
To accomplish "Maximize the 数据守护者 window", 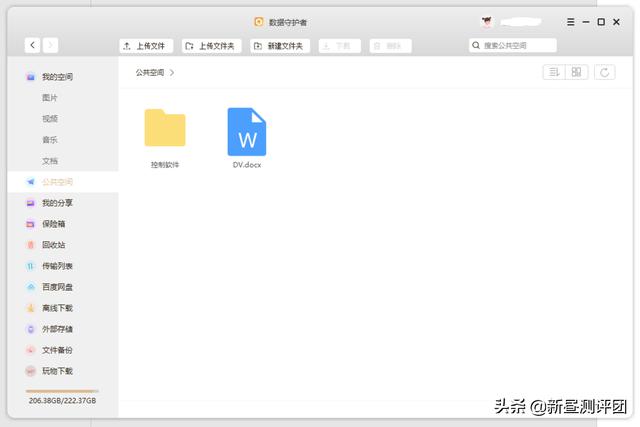I will [601, 22].
